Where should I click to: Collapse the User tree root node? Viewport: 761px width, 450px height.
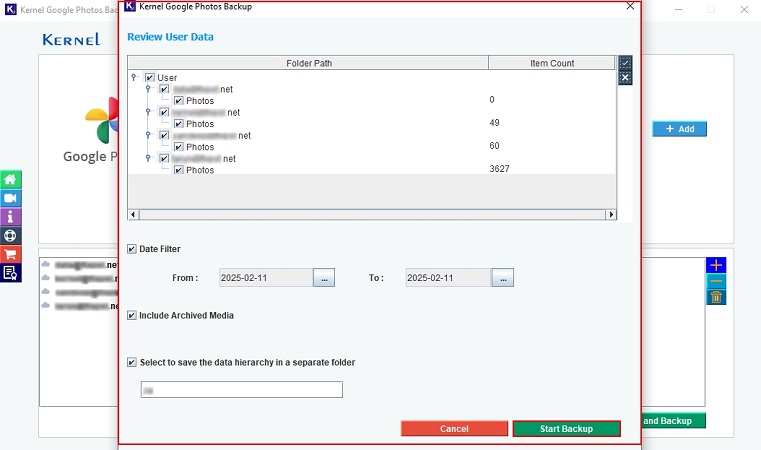(133, 77)
